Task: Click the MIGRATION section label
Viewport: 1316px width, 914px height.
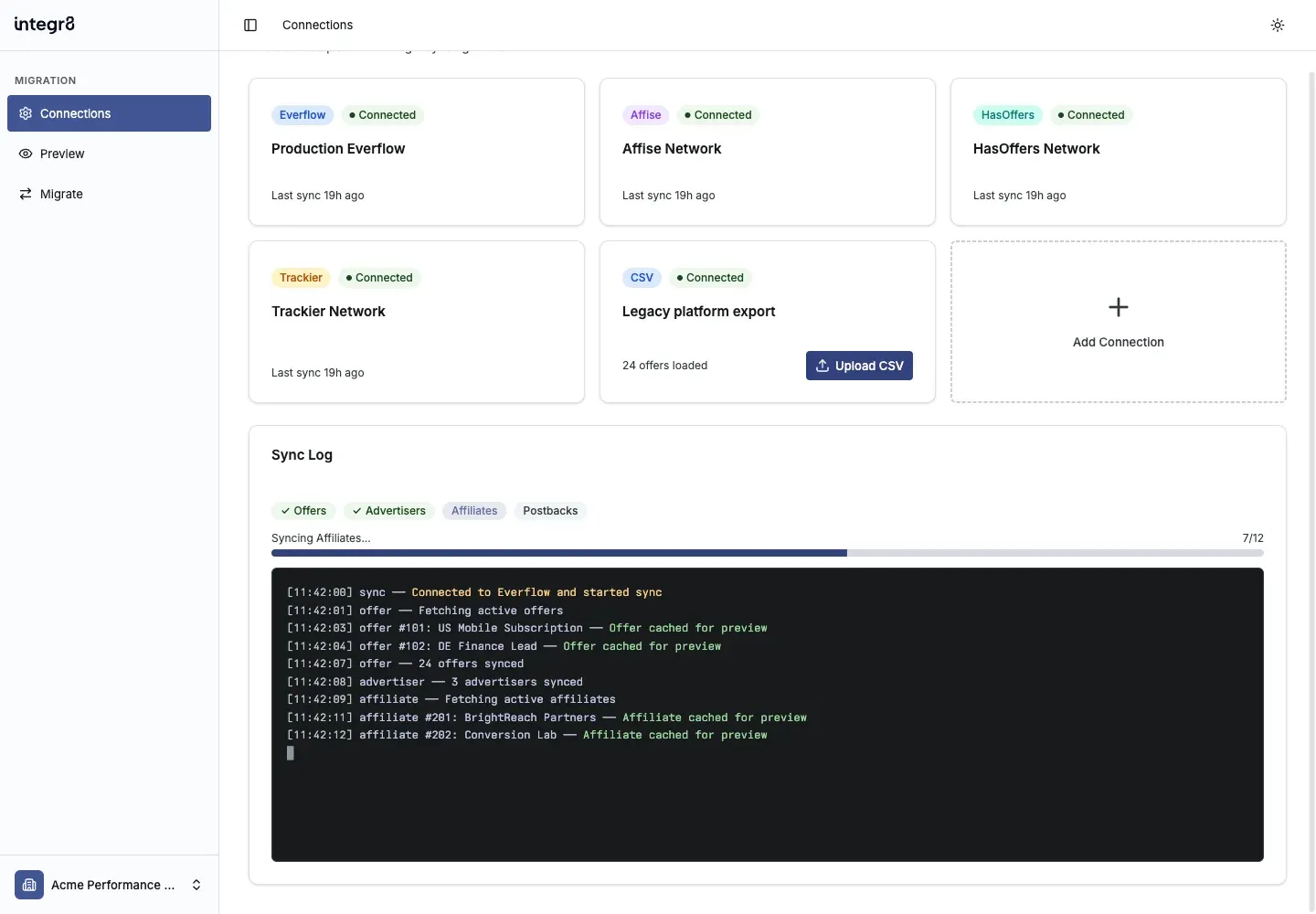Action: (x=45, y=80)
